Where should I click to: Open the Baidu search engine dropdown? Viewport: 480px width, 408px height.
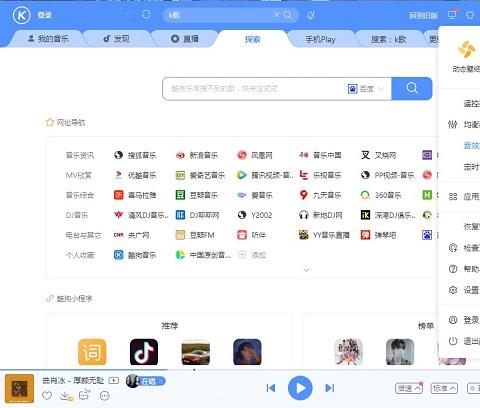(x=366, y=89)
